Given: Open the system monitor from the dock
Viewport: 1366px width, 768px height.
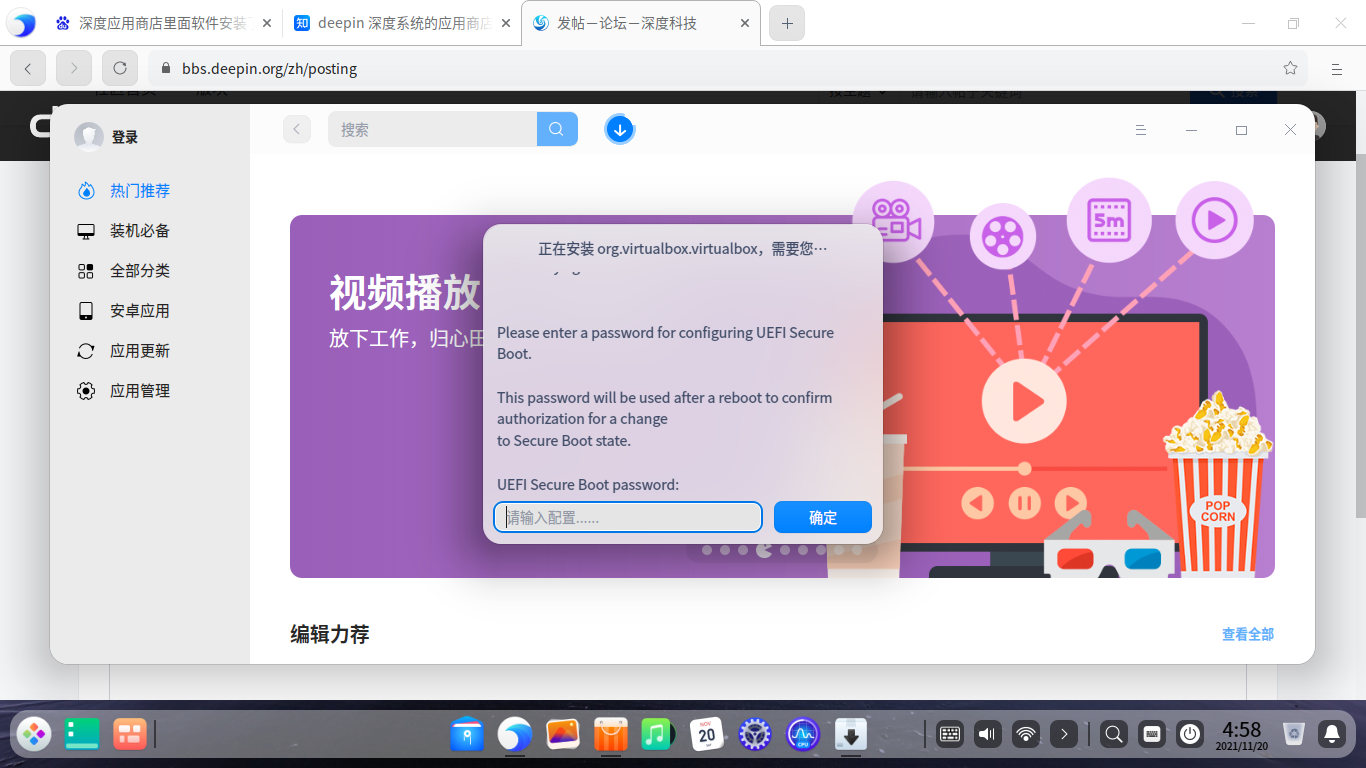Looking at the screenshot, I should point(803,734).
